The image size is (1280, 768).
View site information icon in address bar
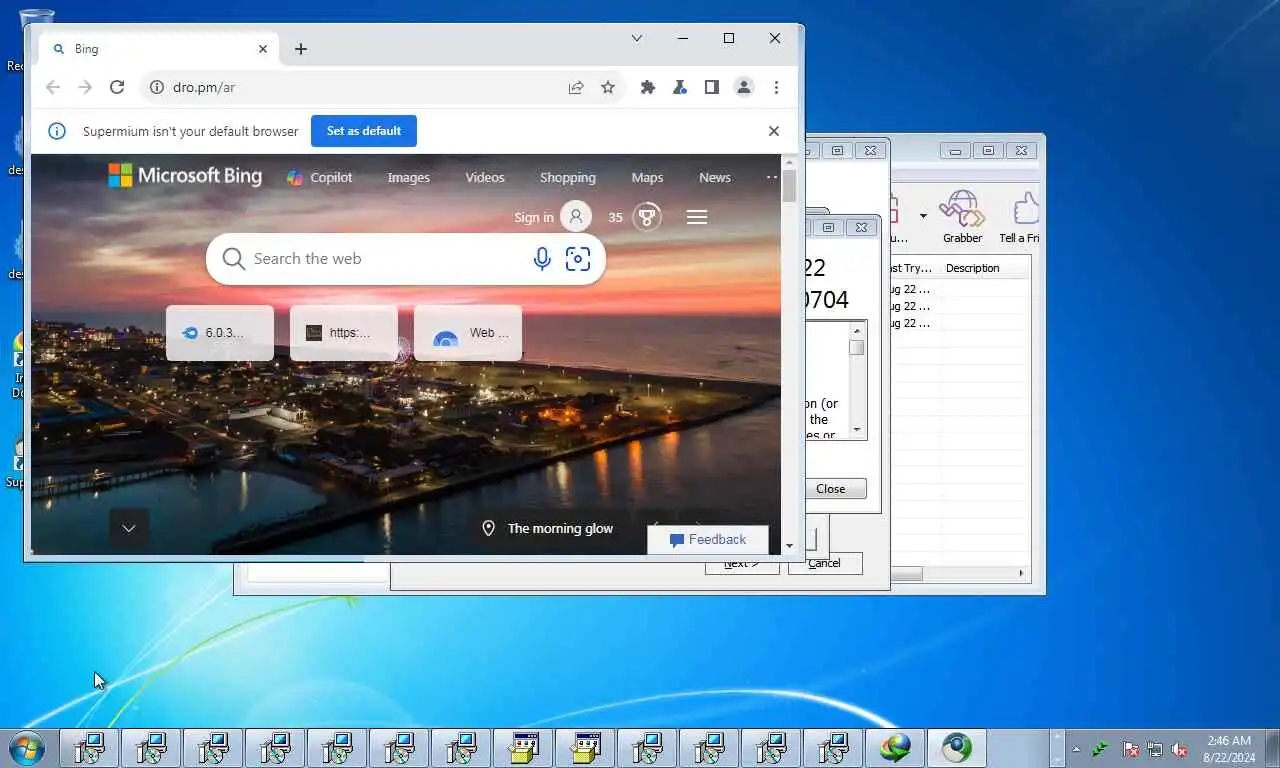156,87
